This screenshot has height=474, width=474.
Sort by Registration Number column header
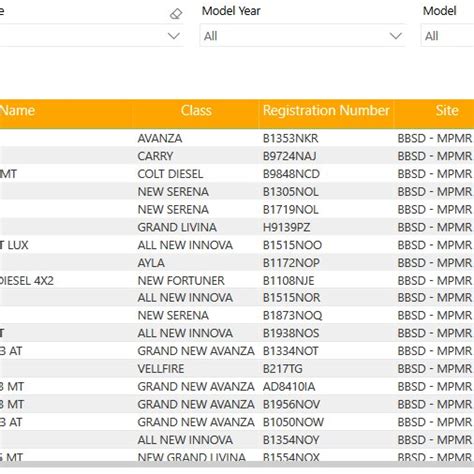[x=326, y=111]
